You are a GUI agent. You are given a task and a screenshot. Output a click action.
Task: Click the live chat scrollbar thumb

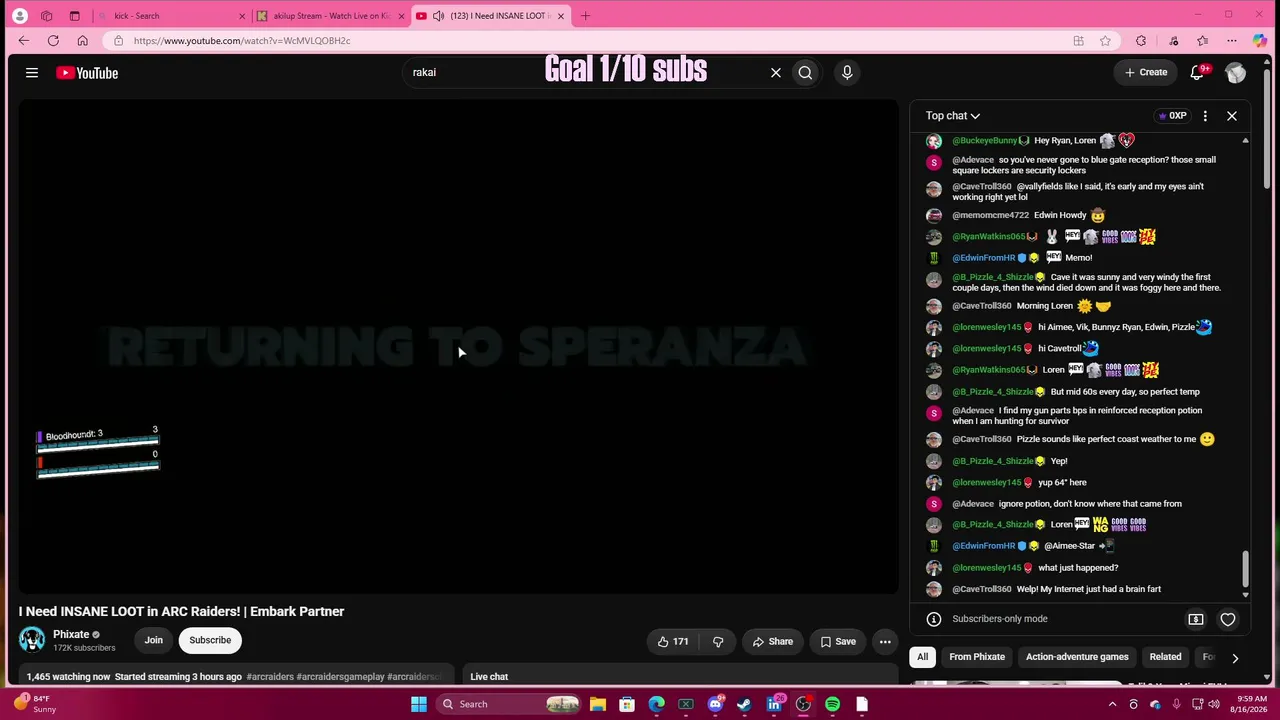tap(1245, 569)
